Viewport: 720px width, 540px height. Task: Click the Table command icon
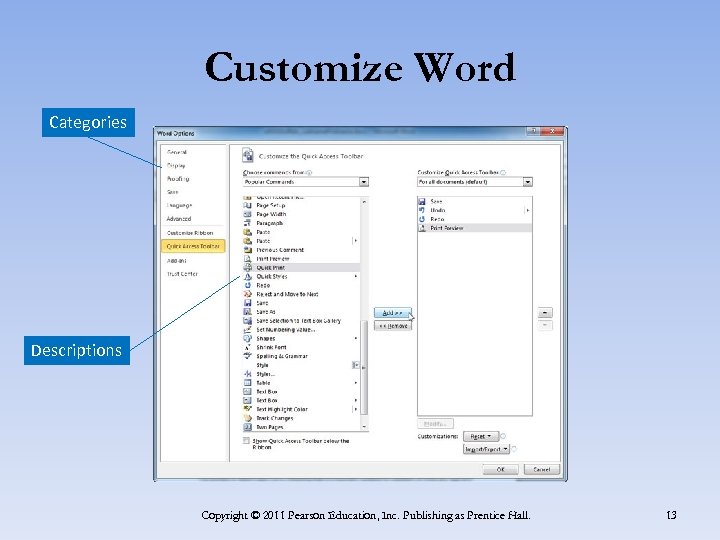click(x=248, y=382)
